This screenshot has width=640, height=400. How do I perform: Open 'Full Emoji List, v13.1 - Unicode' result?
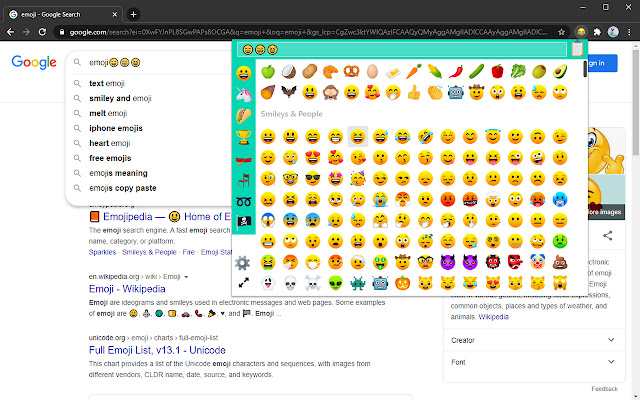[x=157, y=350]
